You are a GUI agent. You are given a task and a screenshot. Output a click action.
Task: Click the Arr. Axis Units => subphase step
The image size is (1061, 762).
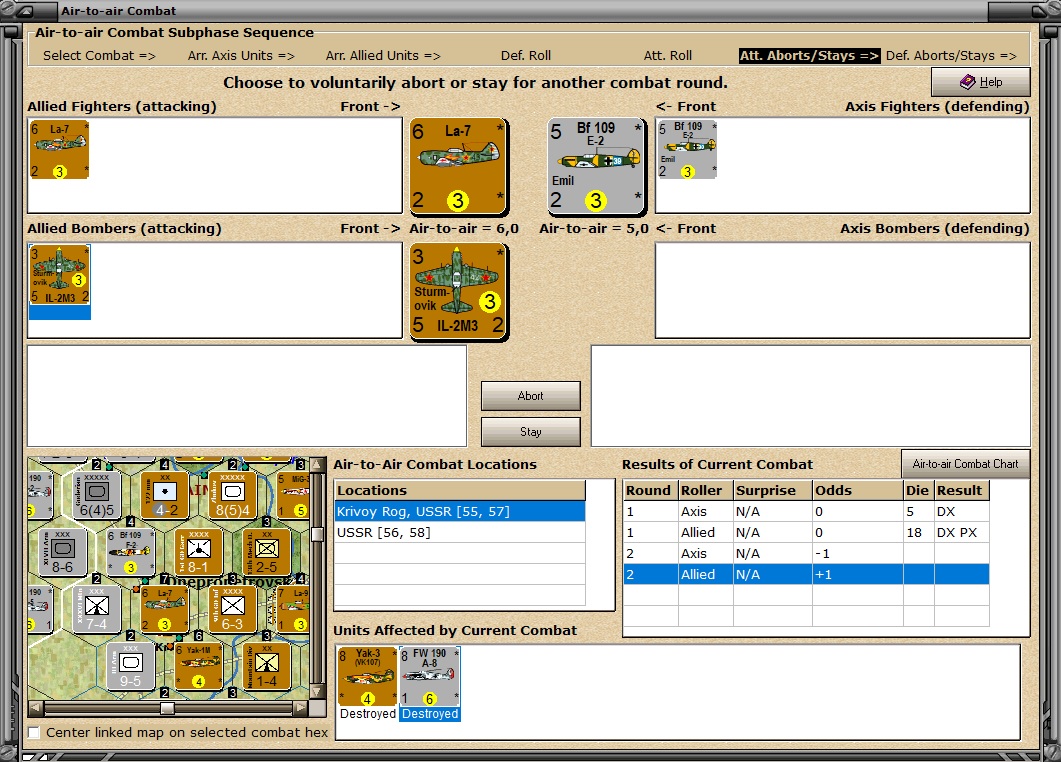[241, 55]
